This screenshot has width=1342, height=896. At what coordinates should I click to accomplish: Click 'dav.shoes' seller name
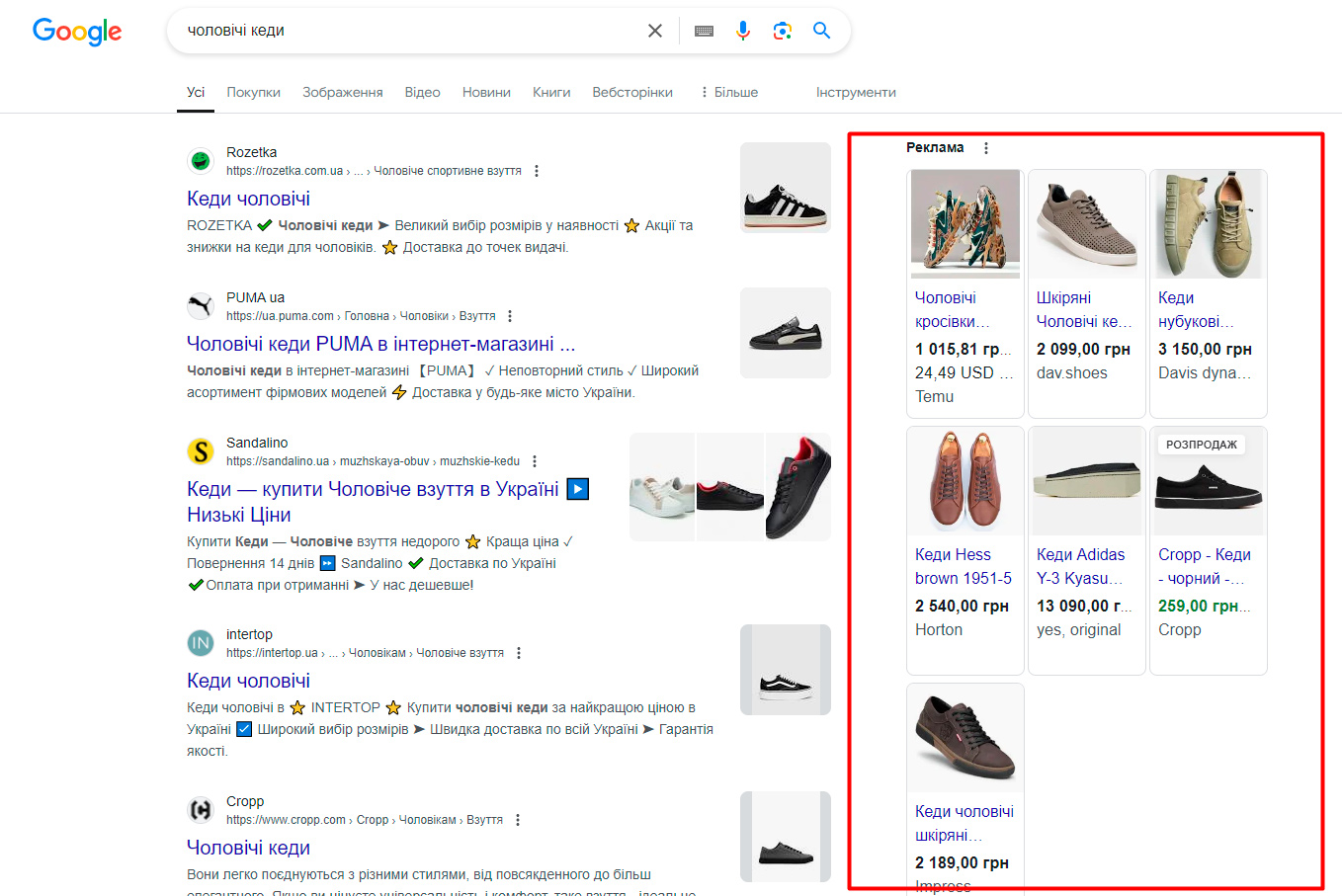pyautogui.click(x=1072, y=372)
